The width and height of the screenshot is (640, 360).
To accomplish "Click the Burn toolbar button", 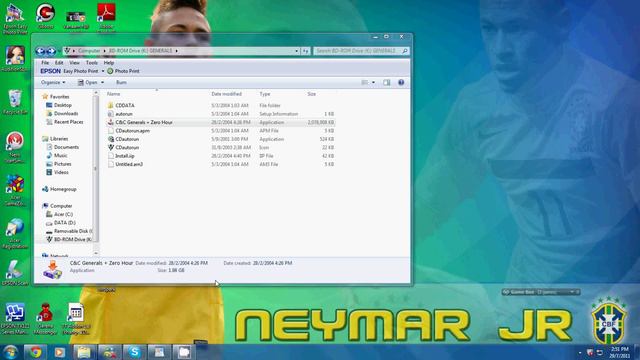I will pyautogui.click(x=121, y=82).
